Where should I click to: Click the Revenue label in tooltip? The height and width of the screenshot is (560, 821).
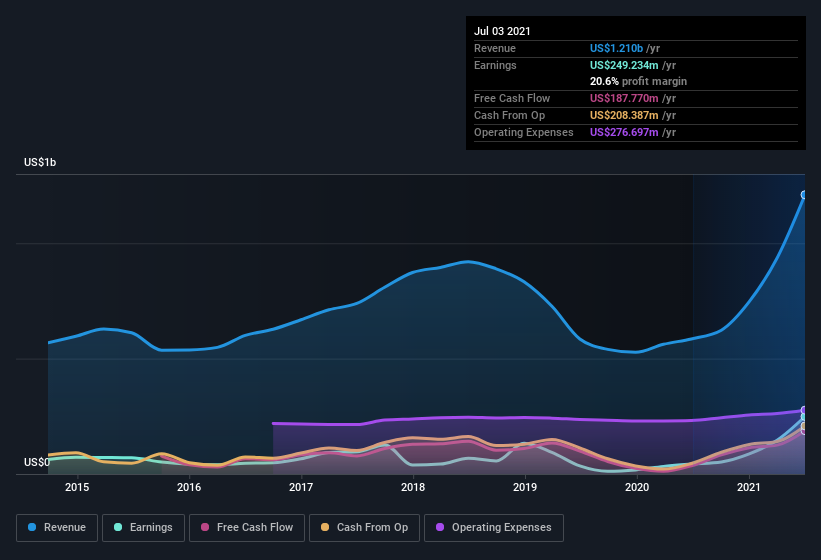click(495, 48)
